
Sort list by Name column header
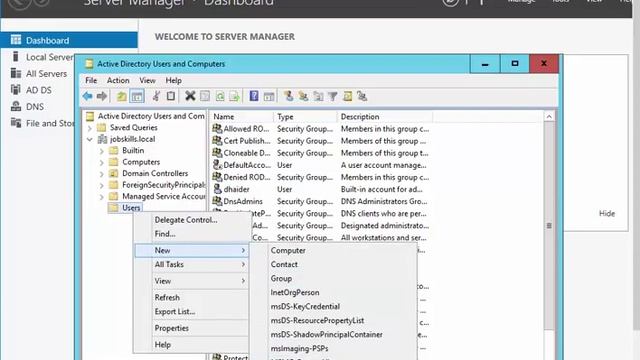click(x=241, y=117)
